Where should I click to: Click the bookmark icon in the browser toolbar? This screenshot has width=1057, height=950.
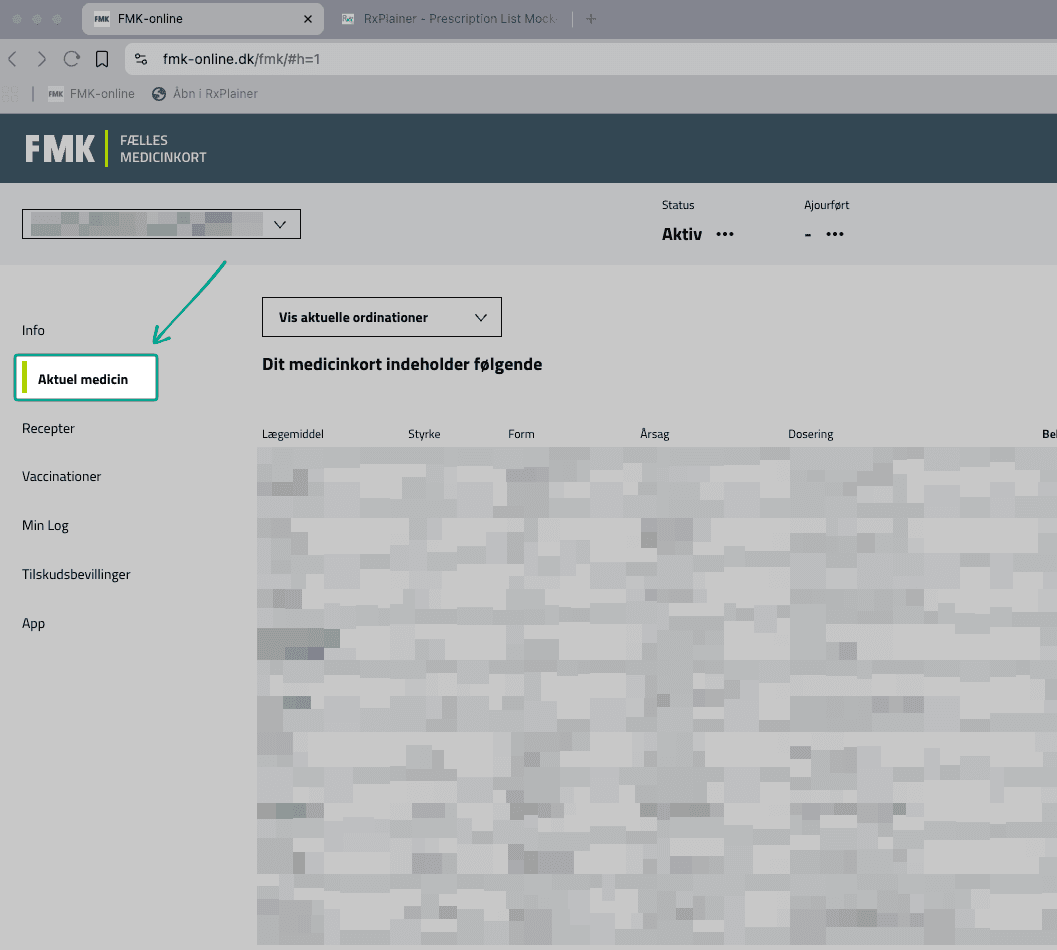102,58
